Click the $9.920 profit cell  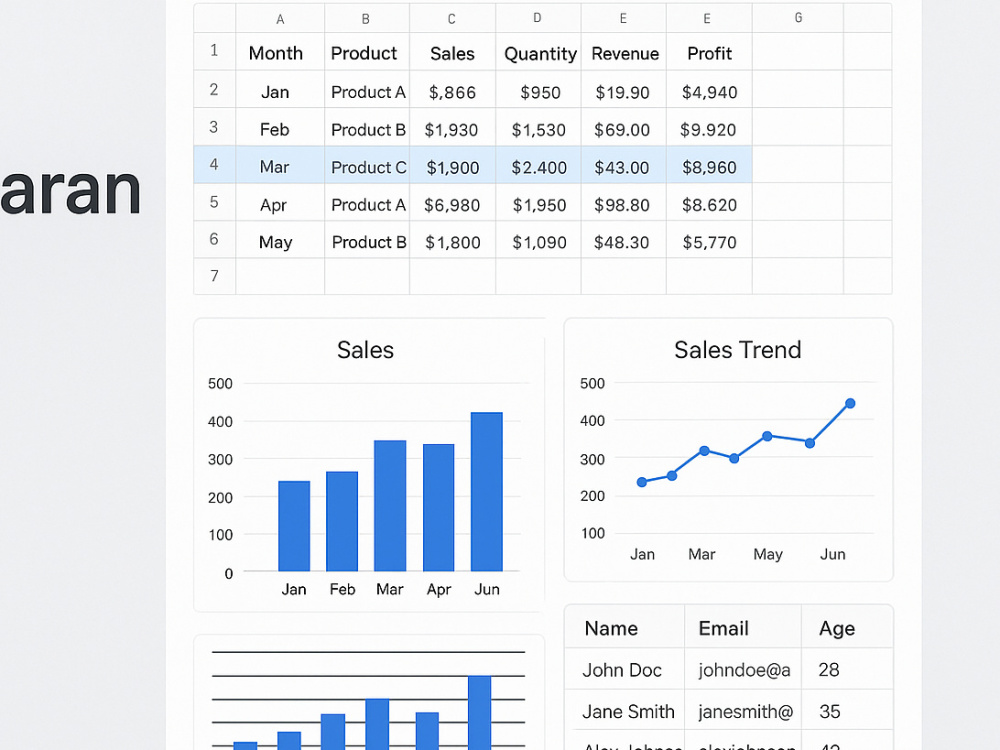709,128
